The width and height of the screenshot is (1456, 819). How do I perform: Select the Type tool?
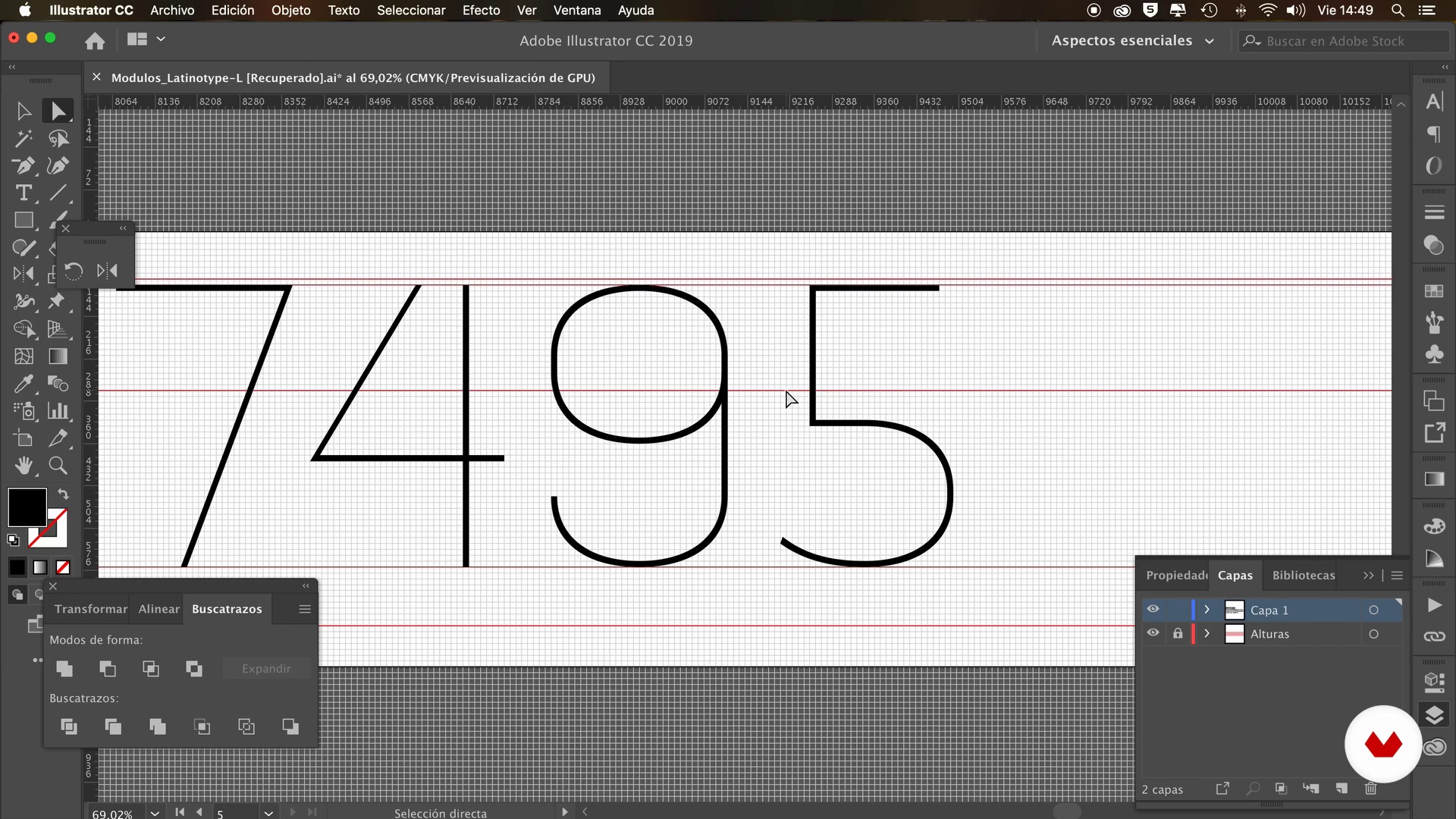[x=24, y=193]
